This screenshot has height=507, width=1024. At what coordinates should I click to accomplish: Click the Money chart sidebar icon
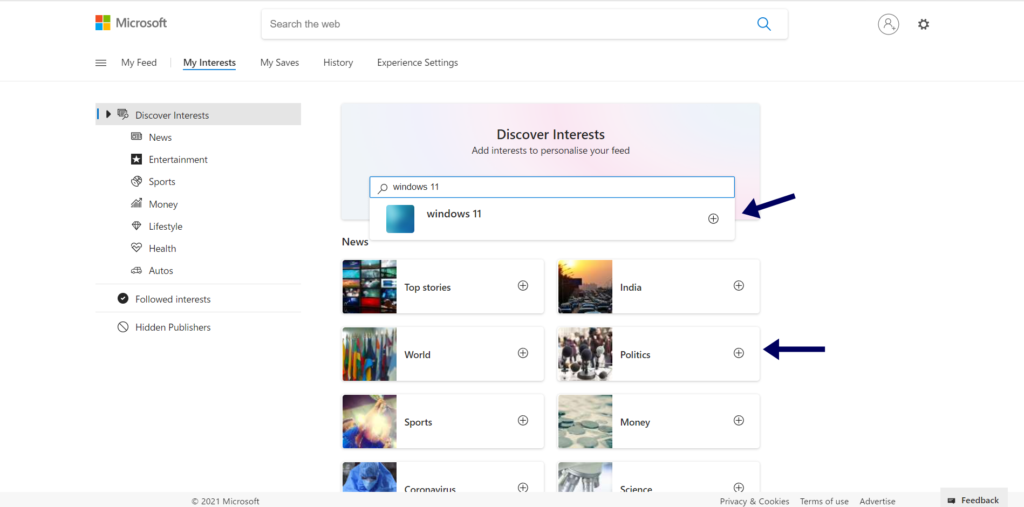(136, 203)
